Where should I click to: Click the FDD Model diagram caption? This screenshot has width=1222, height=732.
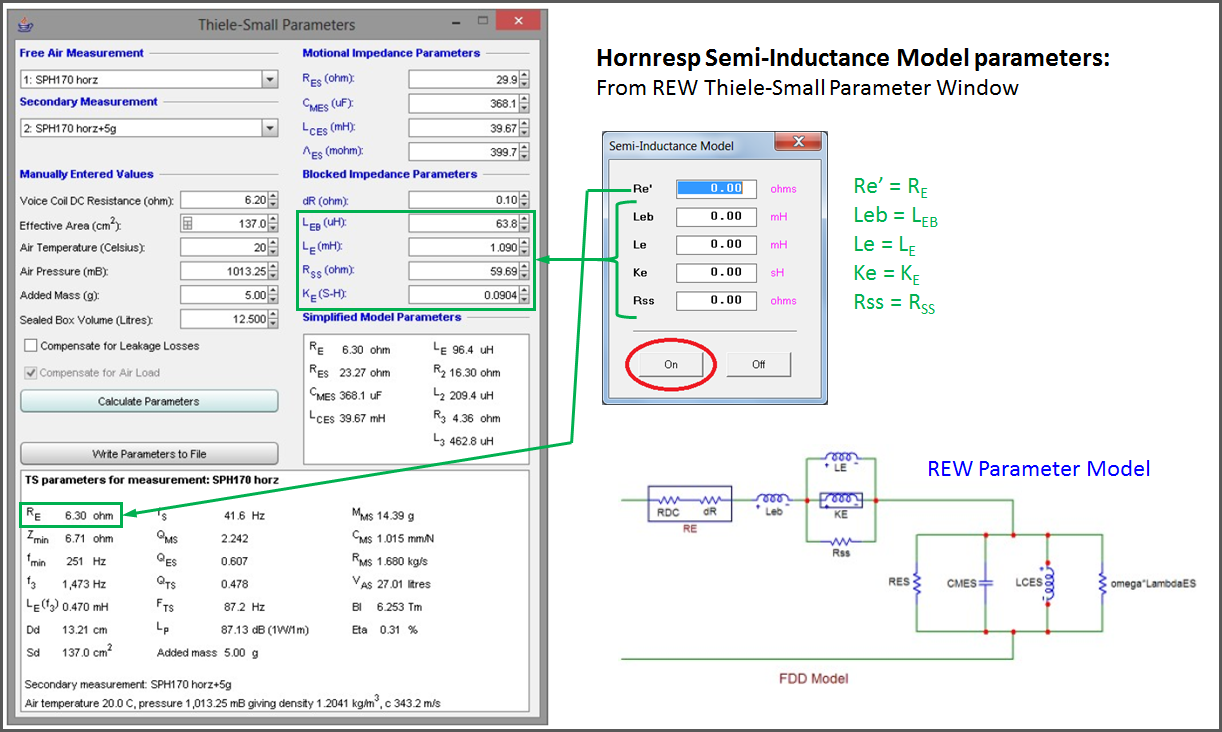pyautogui.click(x=814, y=678)
